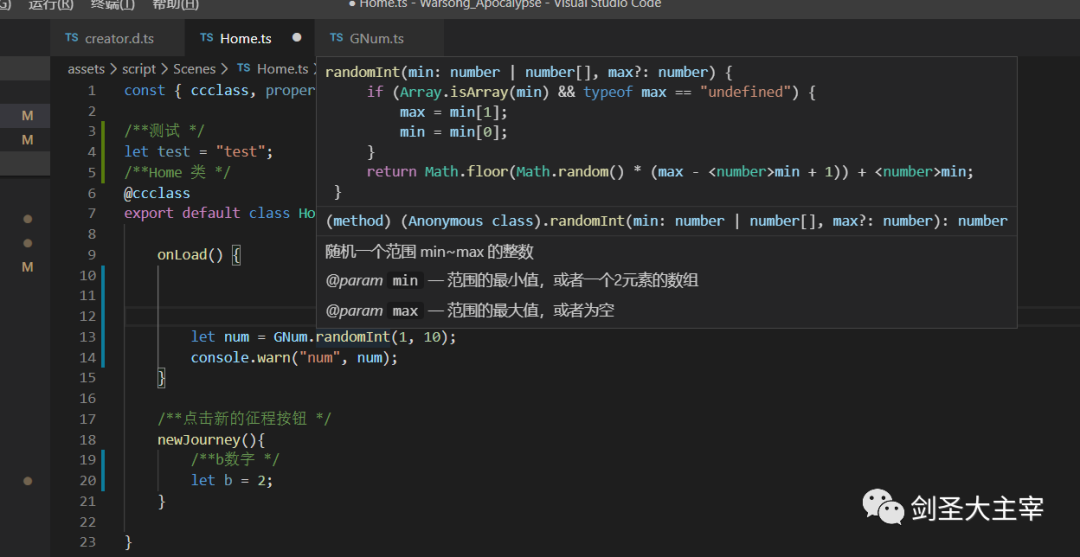Click 'export default class' on line 7

click(x=208, y=213)
